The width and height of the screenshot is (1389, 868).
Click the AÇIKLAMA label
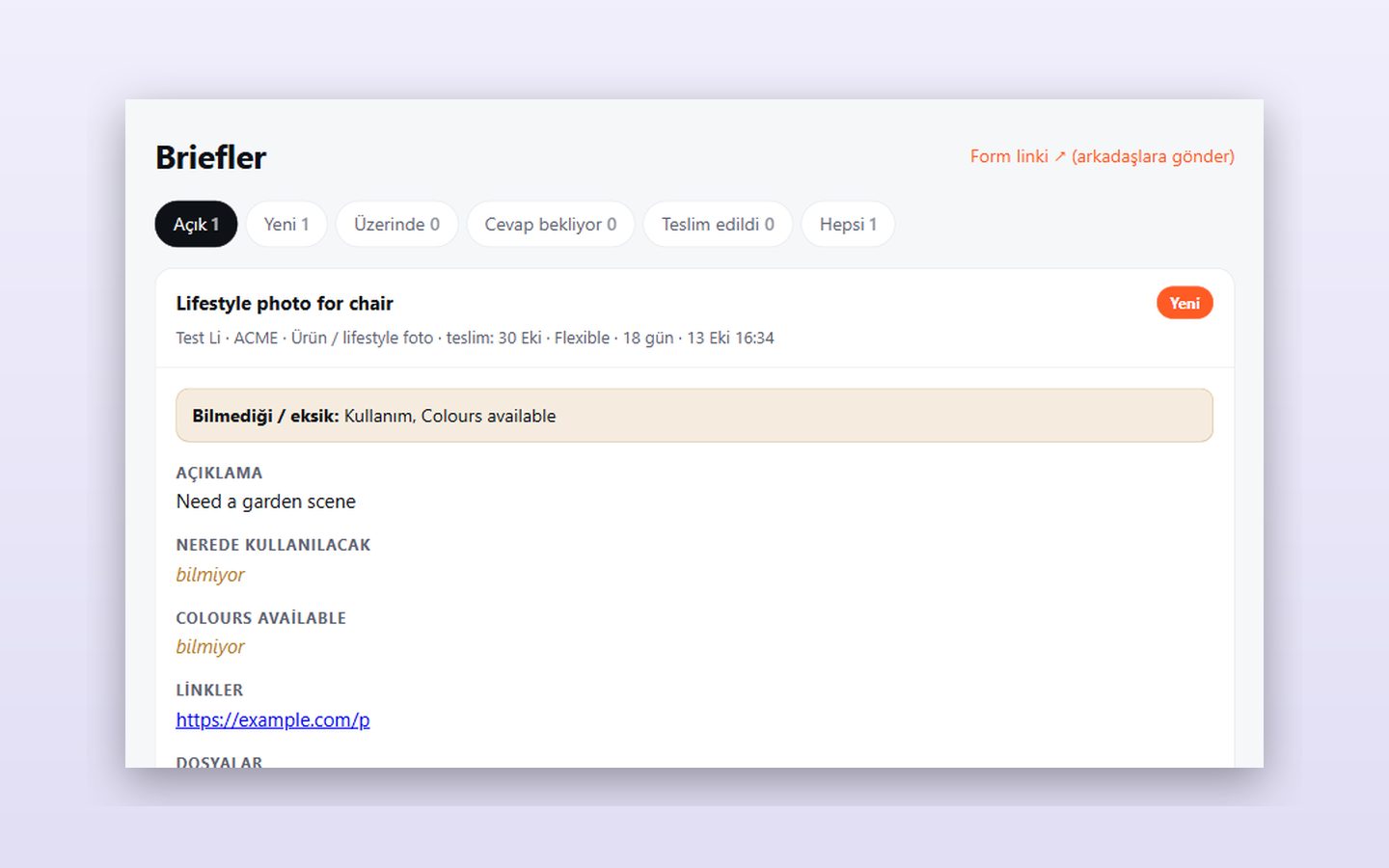(x=219, y=473)
